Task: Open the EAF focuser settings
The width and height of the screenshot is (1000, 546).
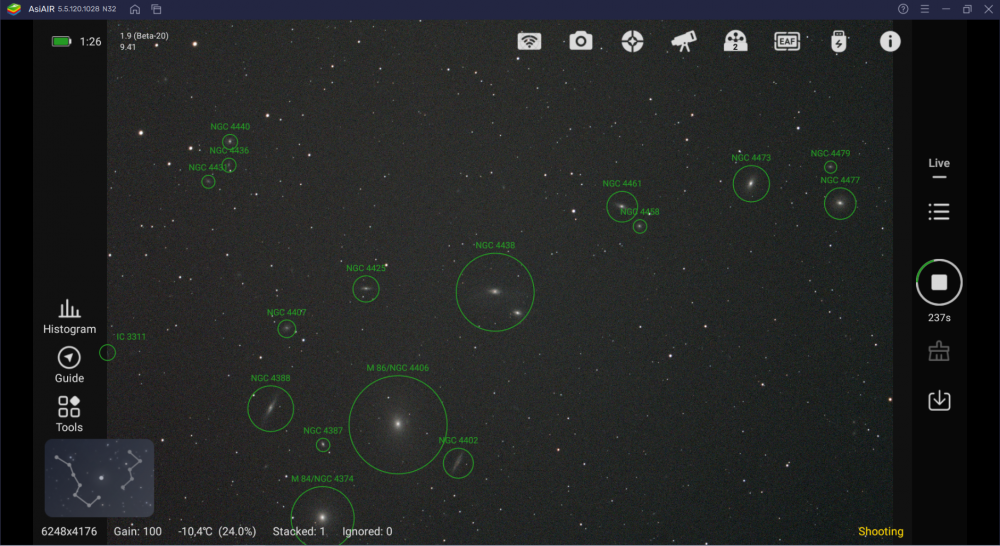Action: (x=787, y=41)
